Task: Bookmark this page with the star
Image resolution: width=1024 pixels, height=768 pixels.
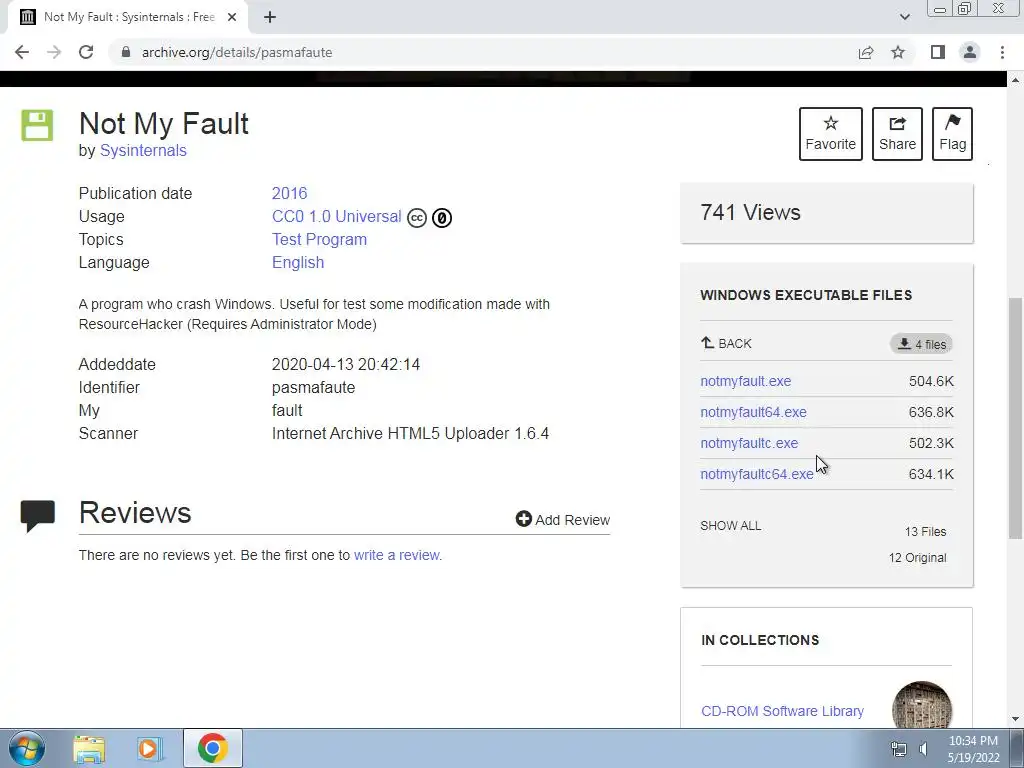Action: tap(898, 52)
